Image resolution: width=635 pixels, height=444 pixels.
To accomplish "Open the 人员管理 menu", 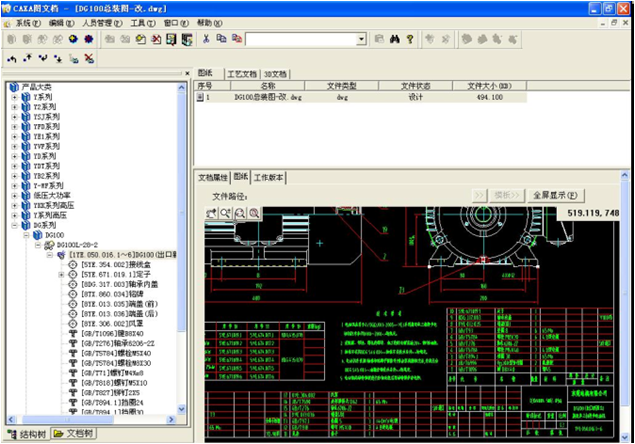I will coord(102,23).
